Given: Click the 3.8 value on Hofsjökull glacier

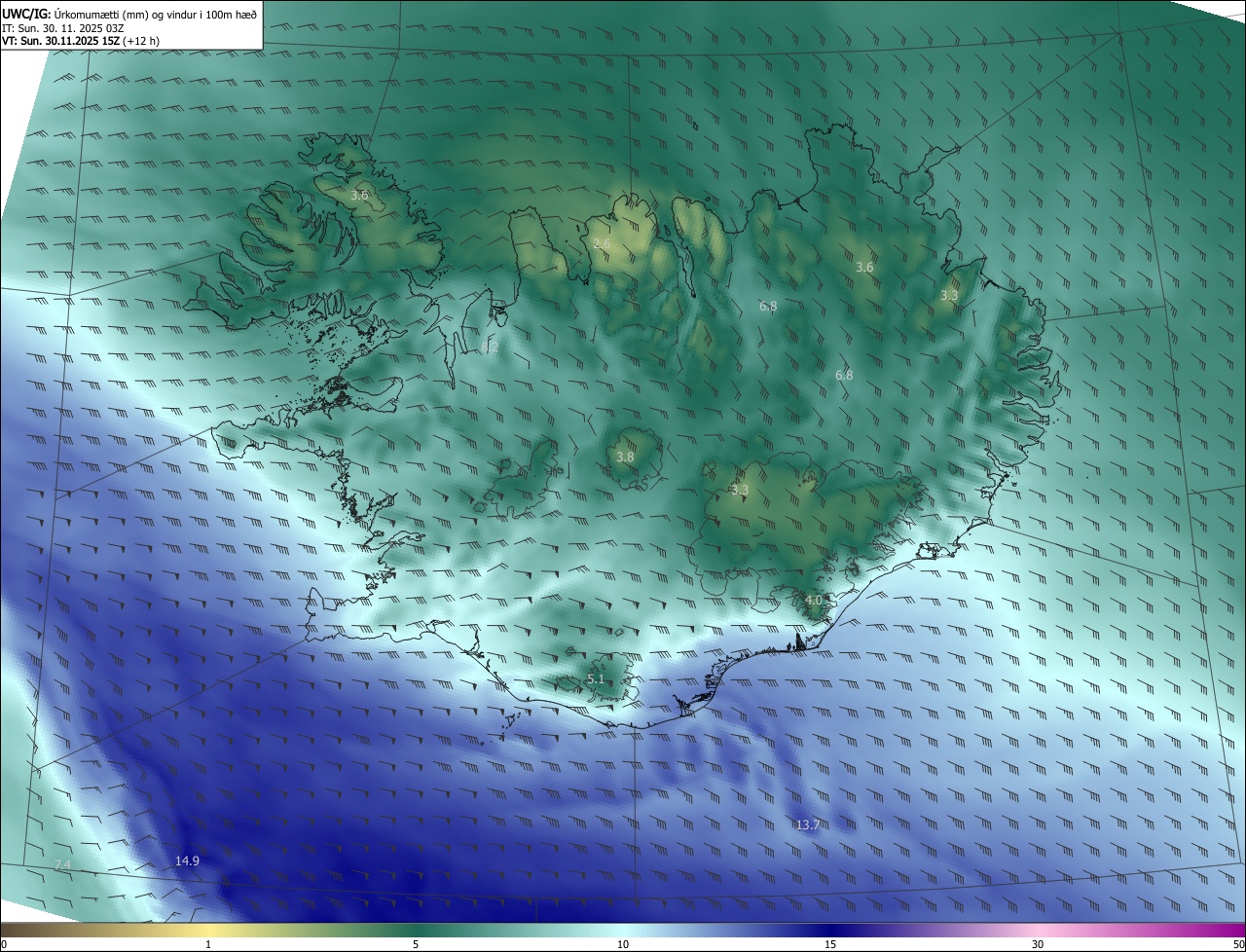Looking at the screenshot, I should (625, 457).
